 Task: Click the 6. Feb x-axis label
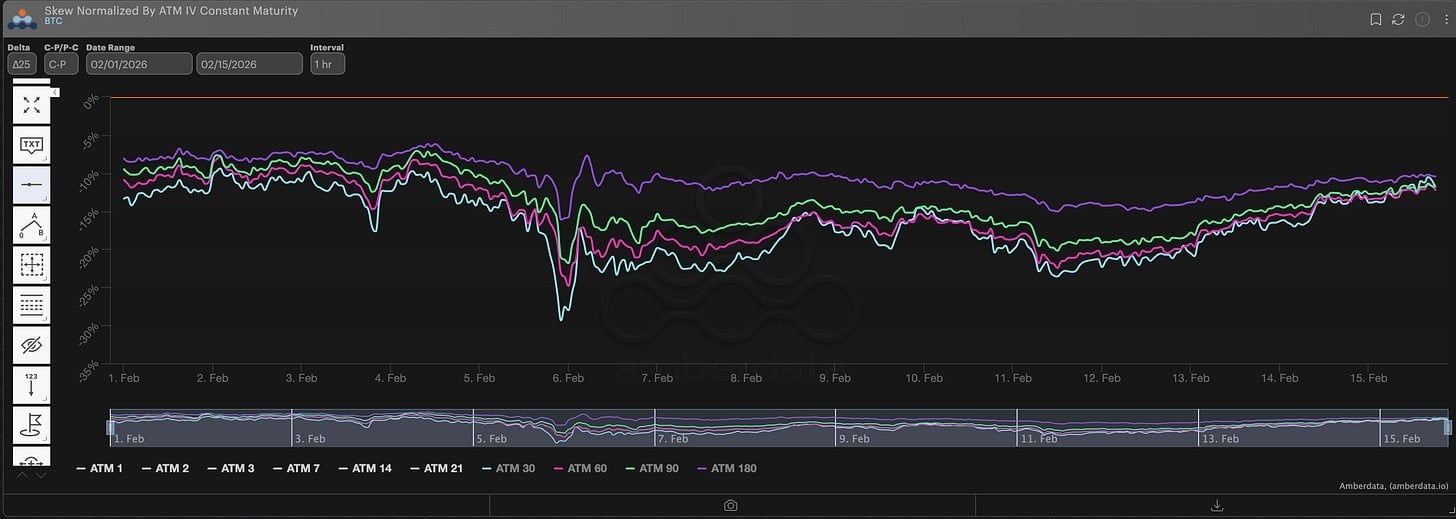click(568, 379)
